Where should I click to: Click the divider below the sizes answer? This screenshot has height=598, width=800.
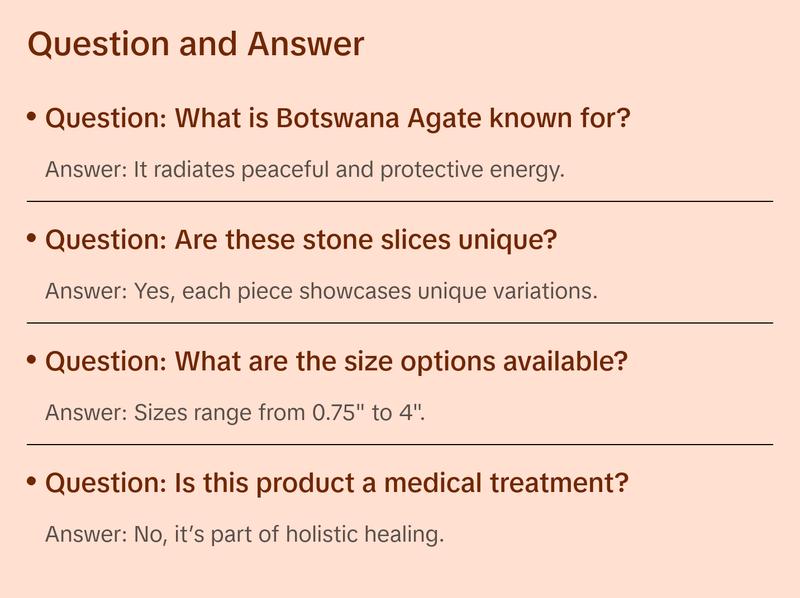click(400, 444)
